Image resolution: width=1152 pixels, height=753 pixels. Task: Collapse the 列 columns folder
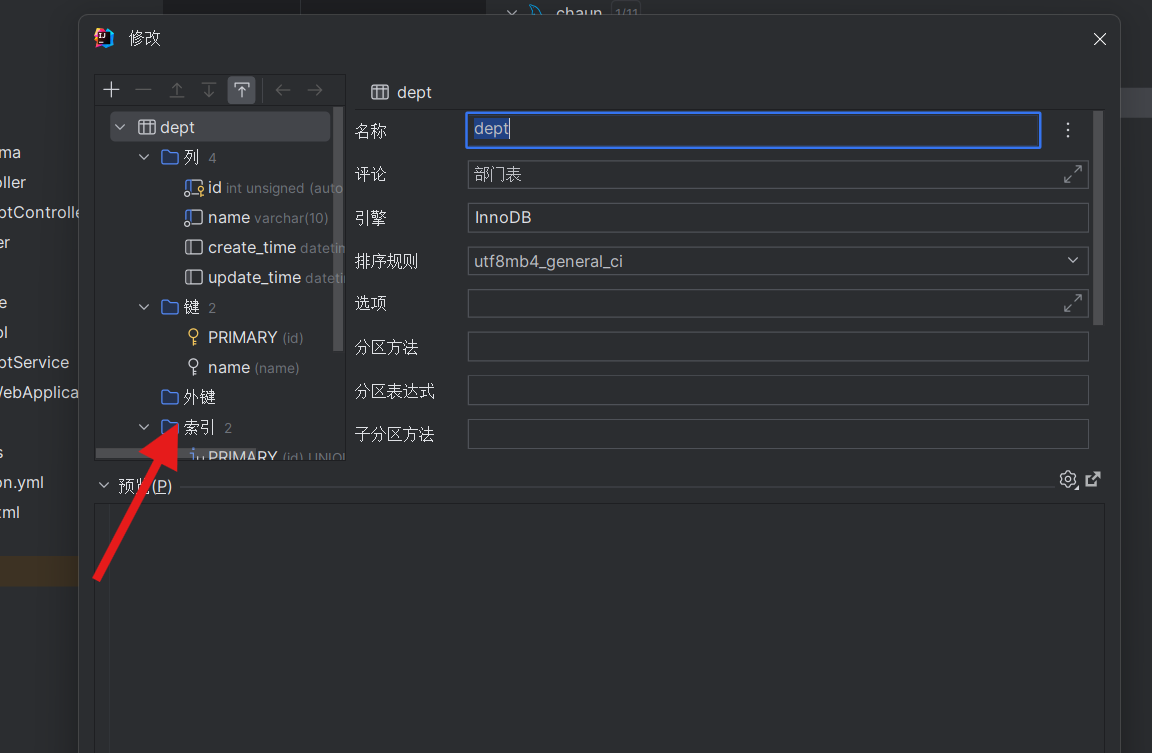point(145,157)
